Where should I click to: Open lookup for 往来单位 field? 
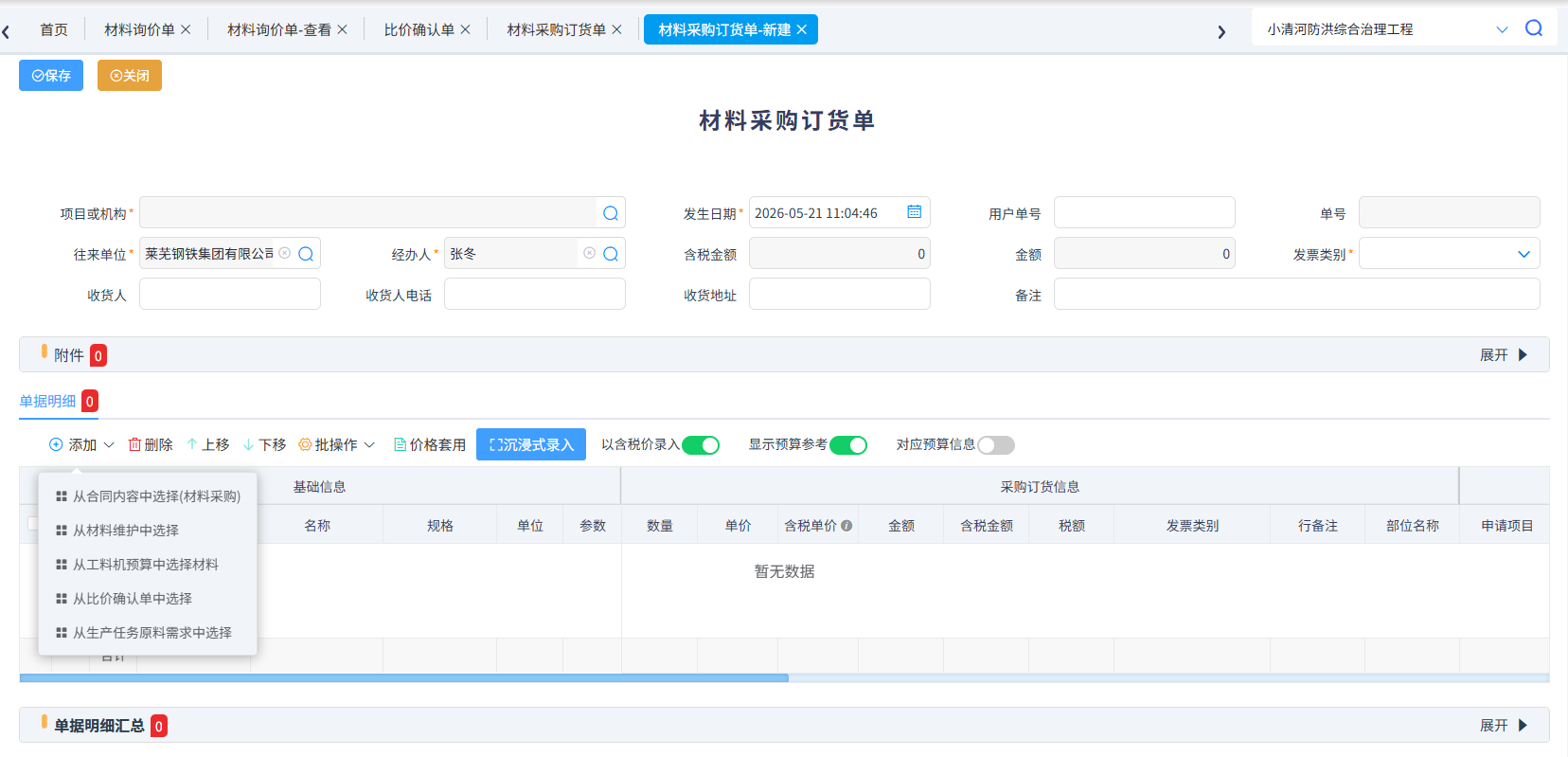(x=306, y=254)
